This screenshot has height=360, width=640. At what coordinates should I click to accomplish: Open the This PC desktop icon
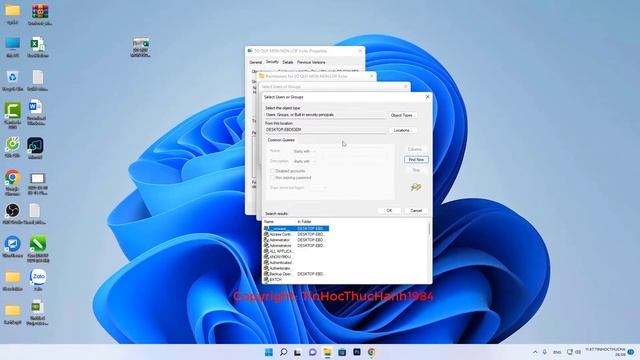[x=13, y=47]
